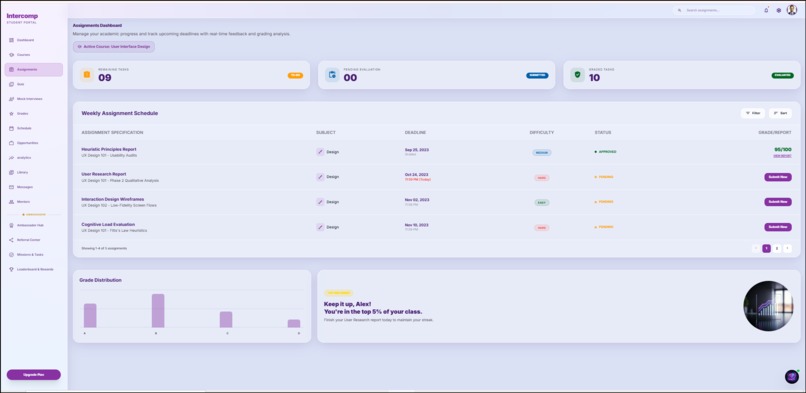Open the settings gear icon
The height and width of the screenshot is (393, 806).
[x=779, y=10]
